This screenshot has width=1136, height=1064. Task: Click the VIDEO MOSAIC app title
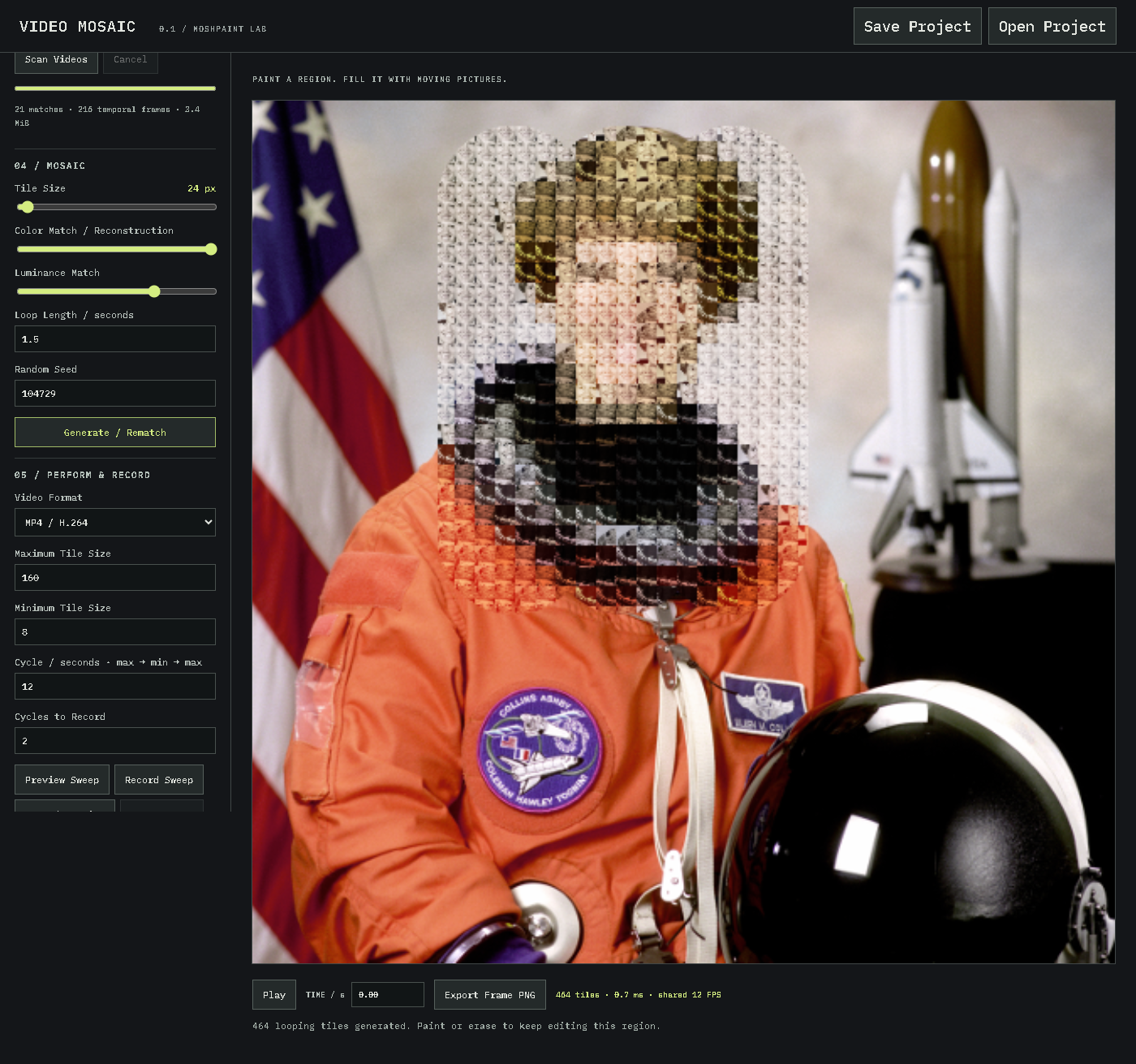[77, 27]
